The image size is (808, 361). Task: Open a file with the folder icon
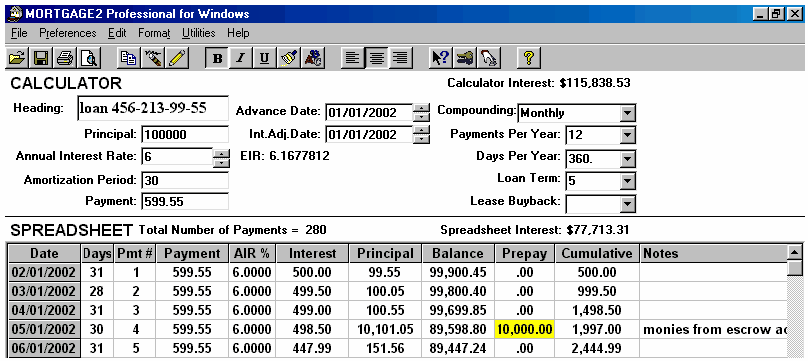[x=18, y=59]
